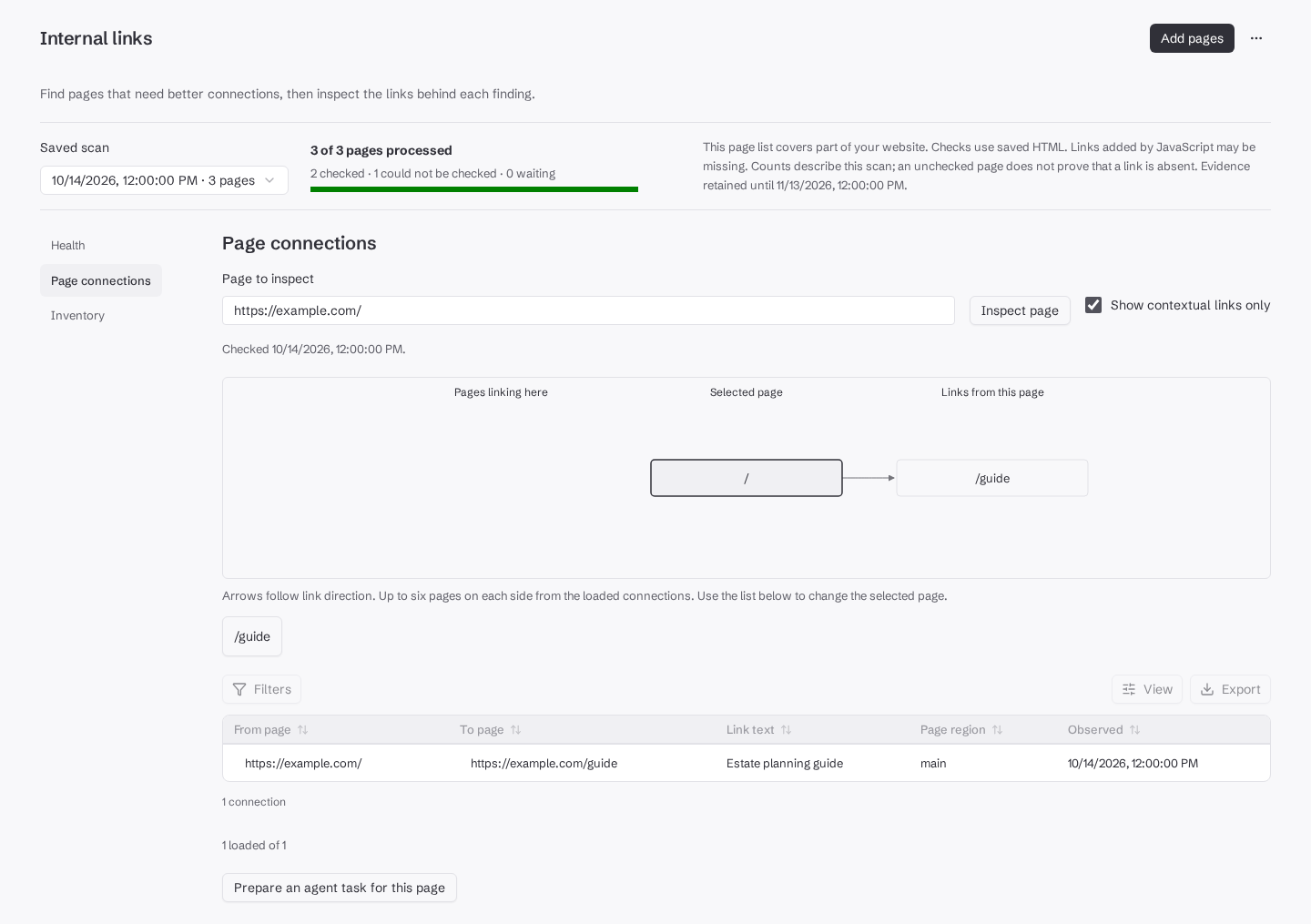Click the Inspect page button
This screenshot has width=1311, height=924.
1020,310
